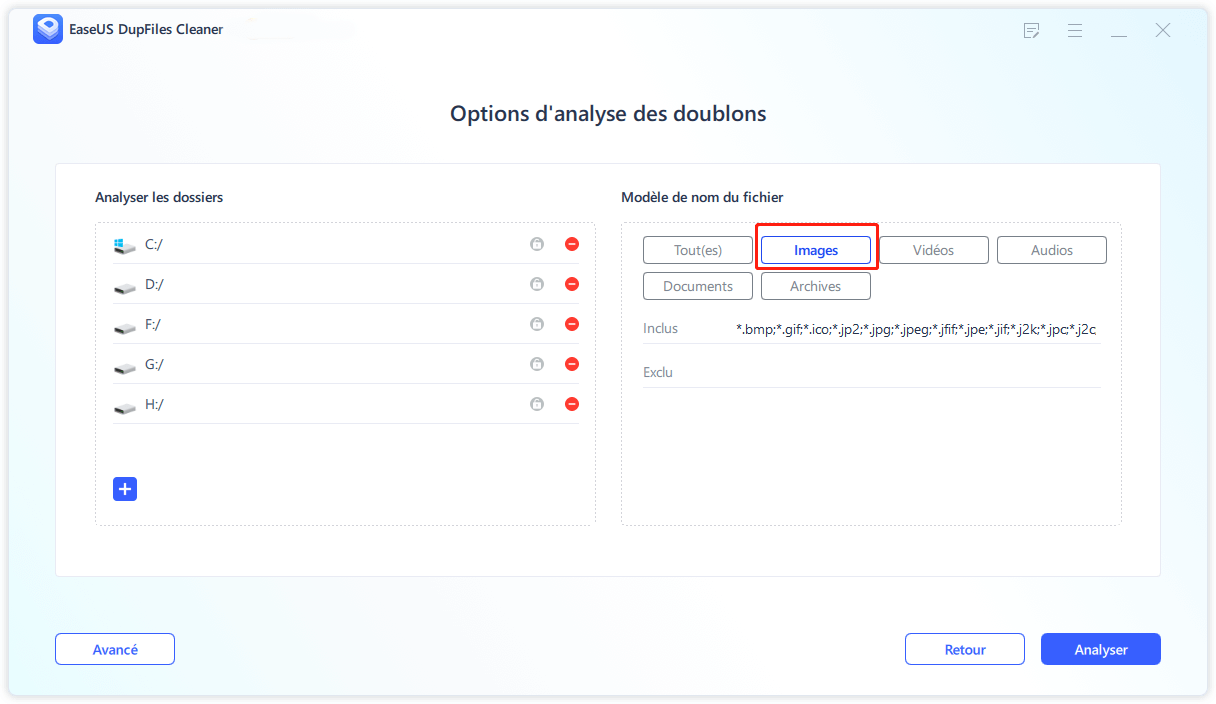Click the drive icon beside F:/
Image resolution: width=1216 pixels, height=704 pixels.
pyautogui.click(x=124, y=323)
